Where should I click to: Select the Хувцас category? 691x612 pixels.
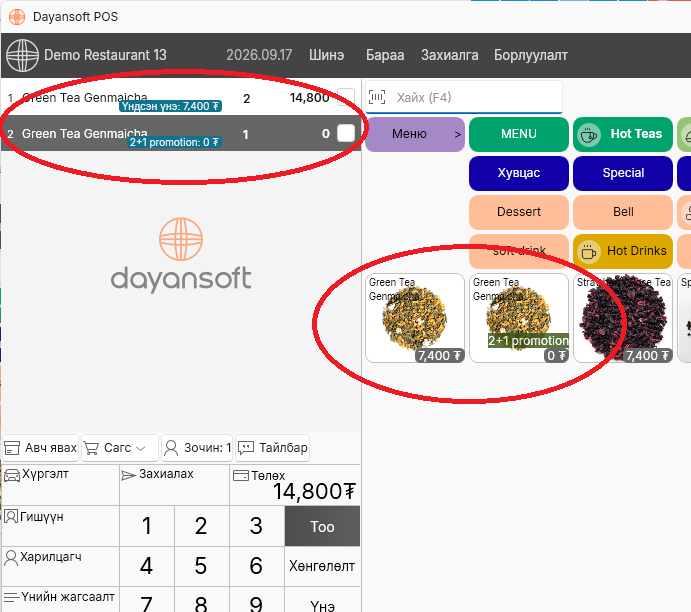(519, 173)
